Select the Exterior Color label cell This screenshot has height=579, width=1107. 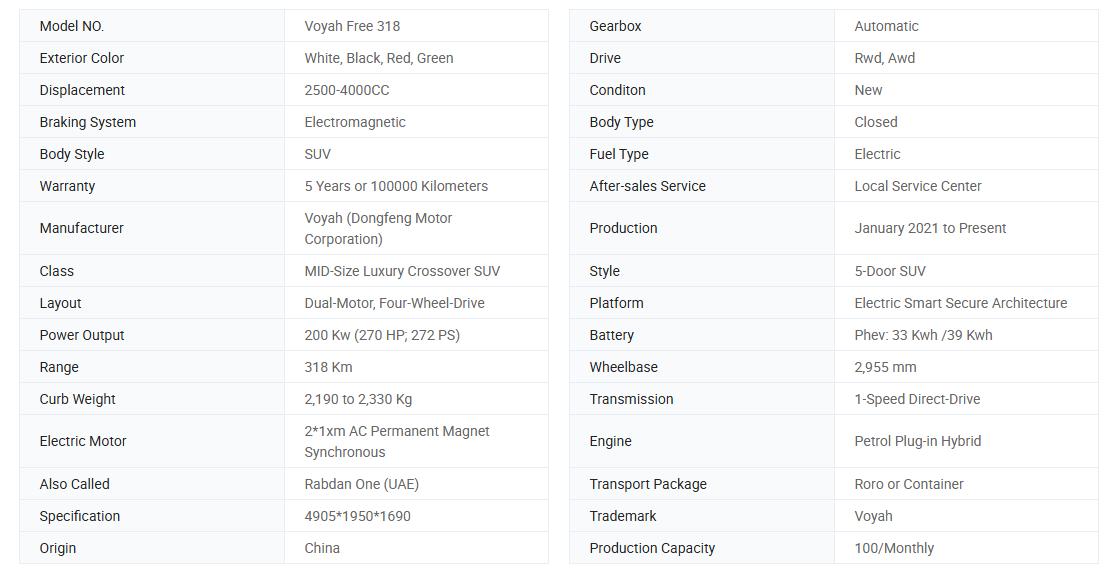[x=82, y=58]
